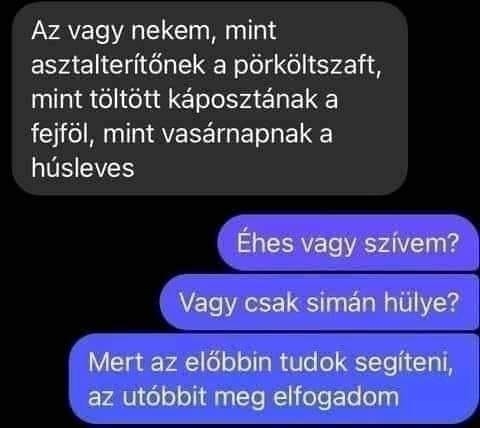
Task: Click the word "előbbin" in last message
Action: (228, 362)
